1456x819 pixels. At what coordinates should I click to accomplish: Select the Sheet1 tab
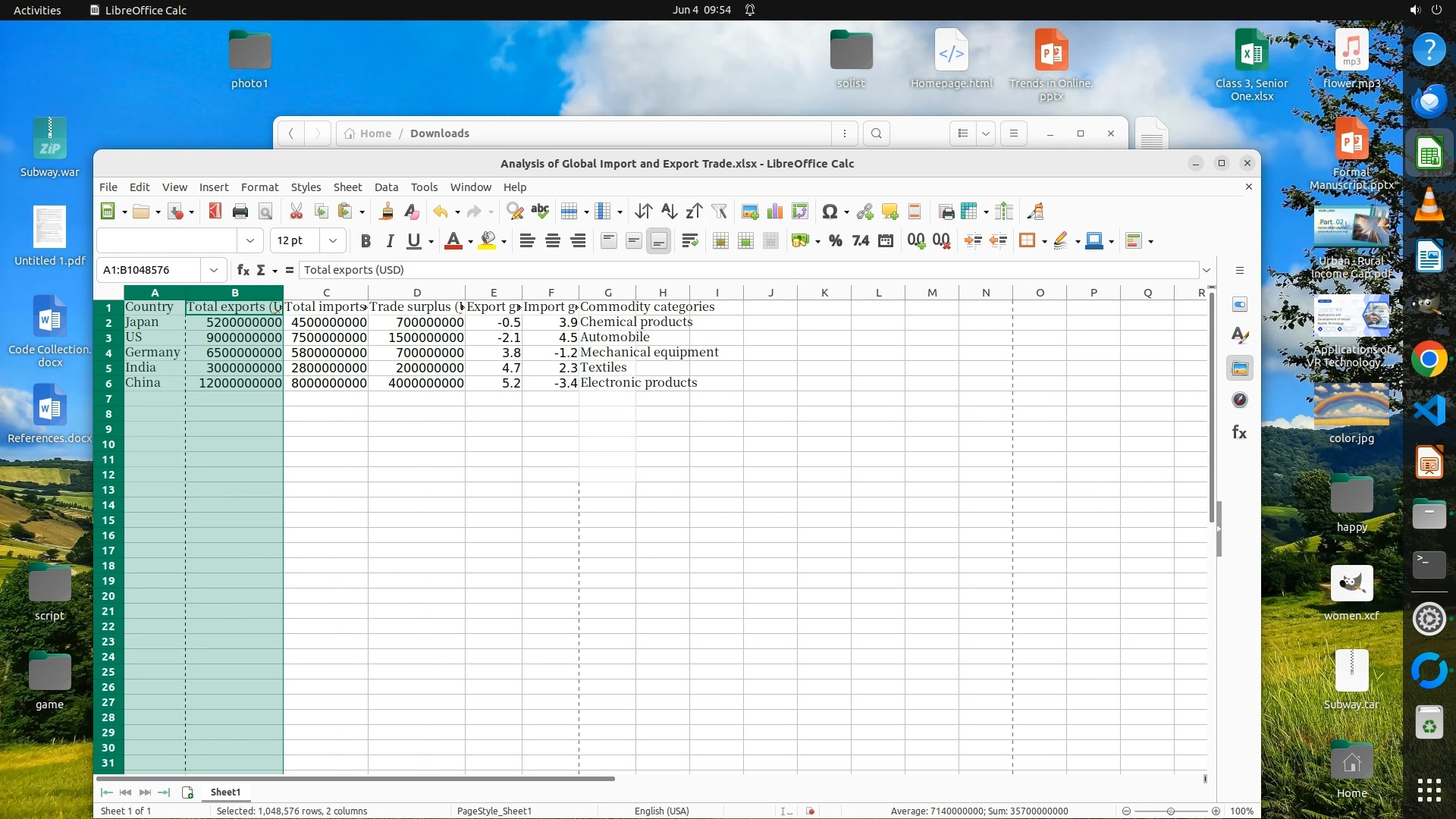click(225, 792)
